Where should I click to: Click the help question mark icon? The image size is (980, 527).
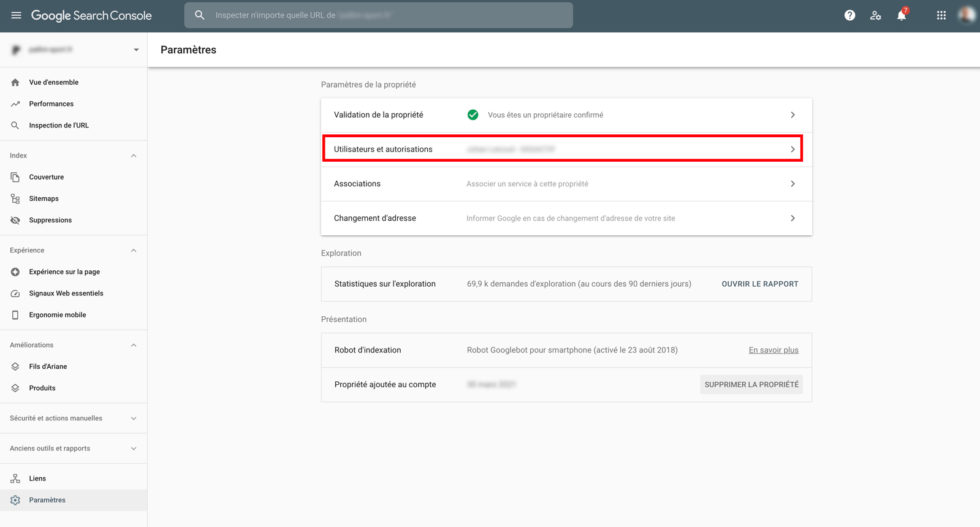pos(849,16)
